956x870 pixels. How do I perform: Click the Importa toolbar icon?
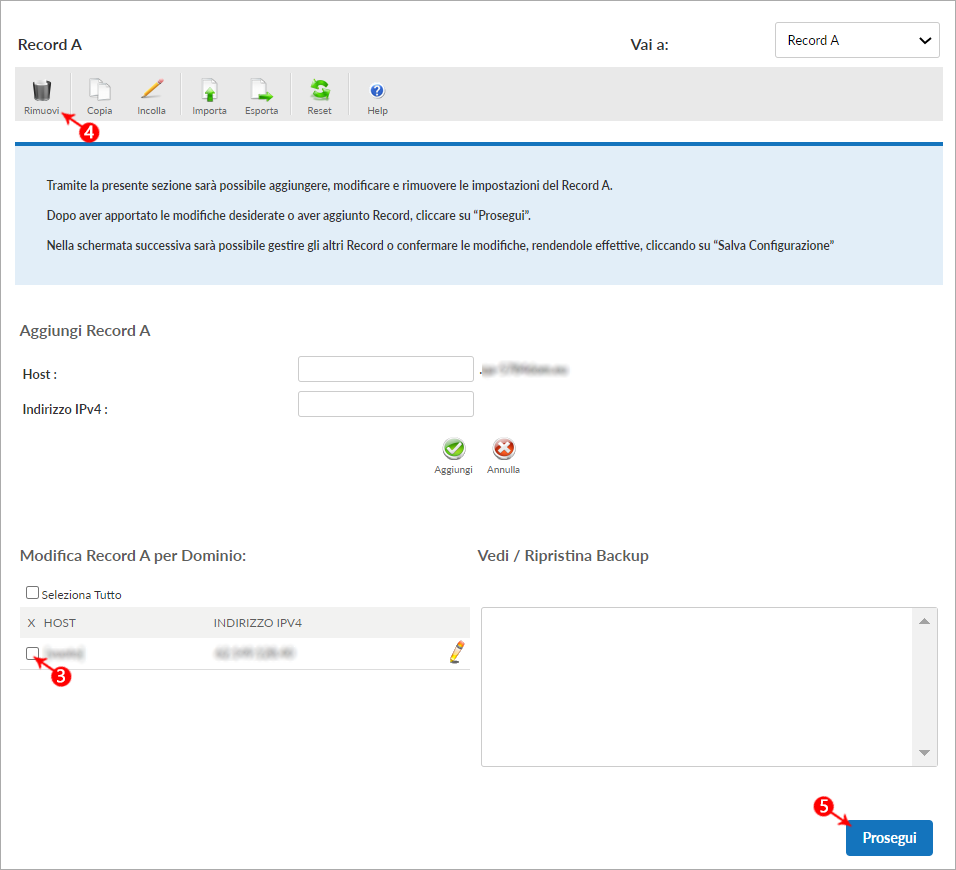tap(209, 90)
